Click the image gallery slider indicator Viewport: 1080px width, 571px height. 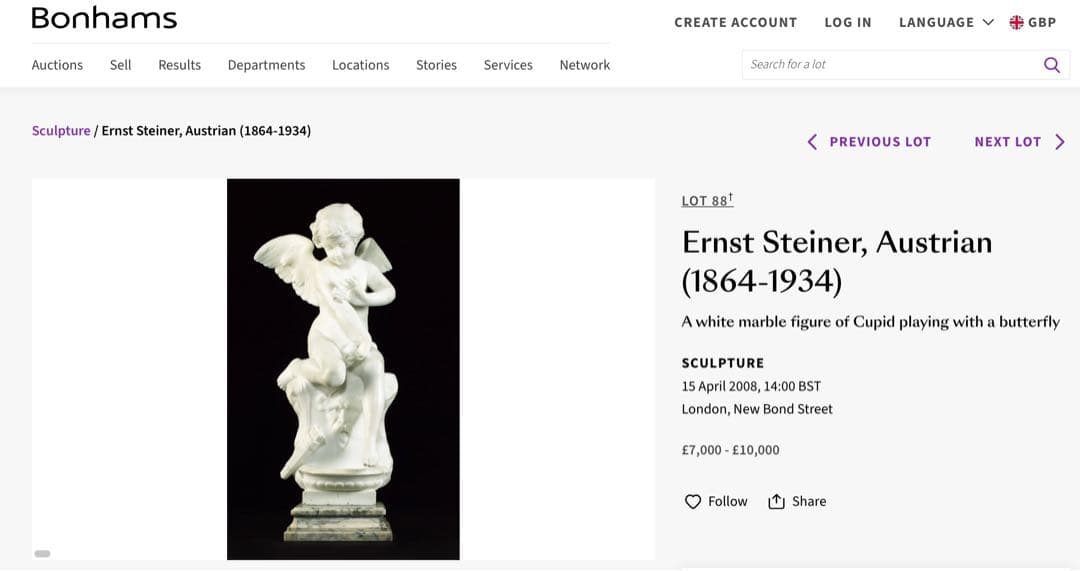42,553
